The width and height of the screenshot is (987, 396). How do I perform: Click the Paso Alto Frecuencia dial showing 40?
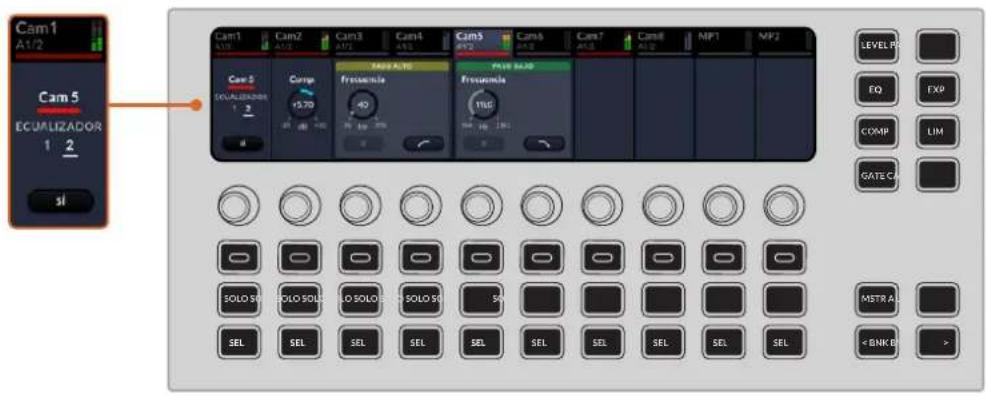363,105
